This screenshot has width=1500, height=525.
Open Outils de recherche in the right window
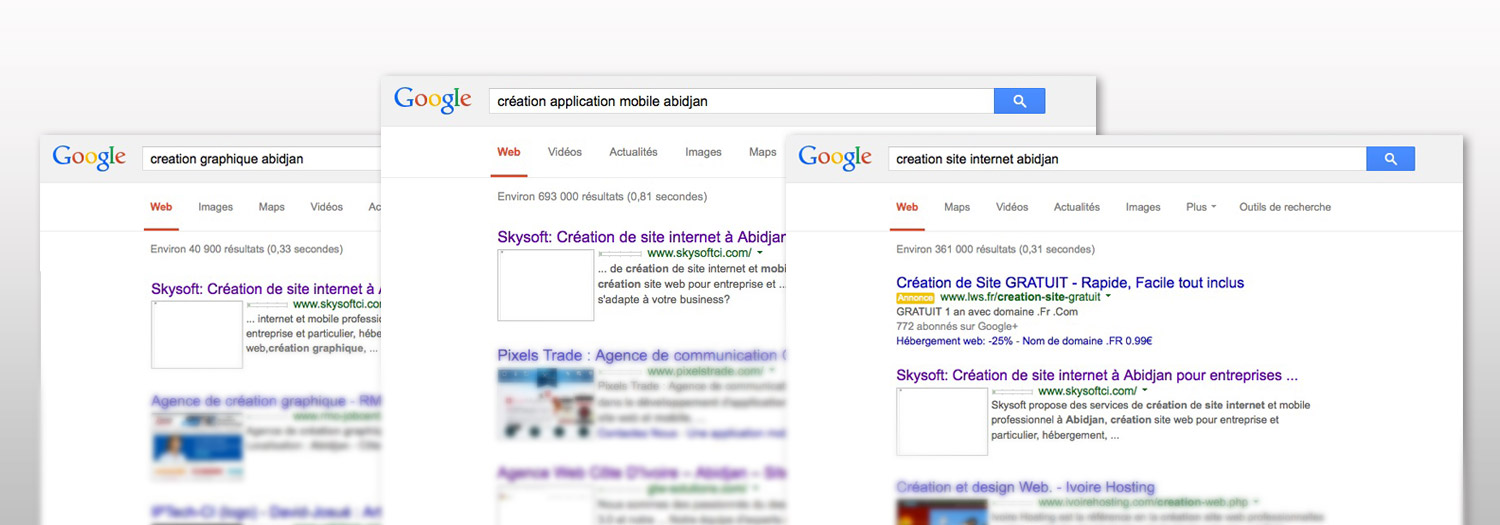1285,207
